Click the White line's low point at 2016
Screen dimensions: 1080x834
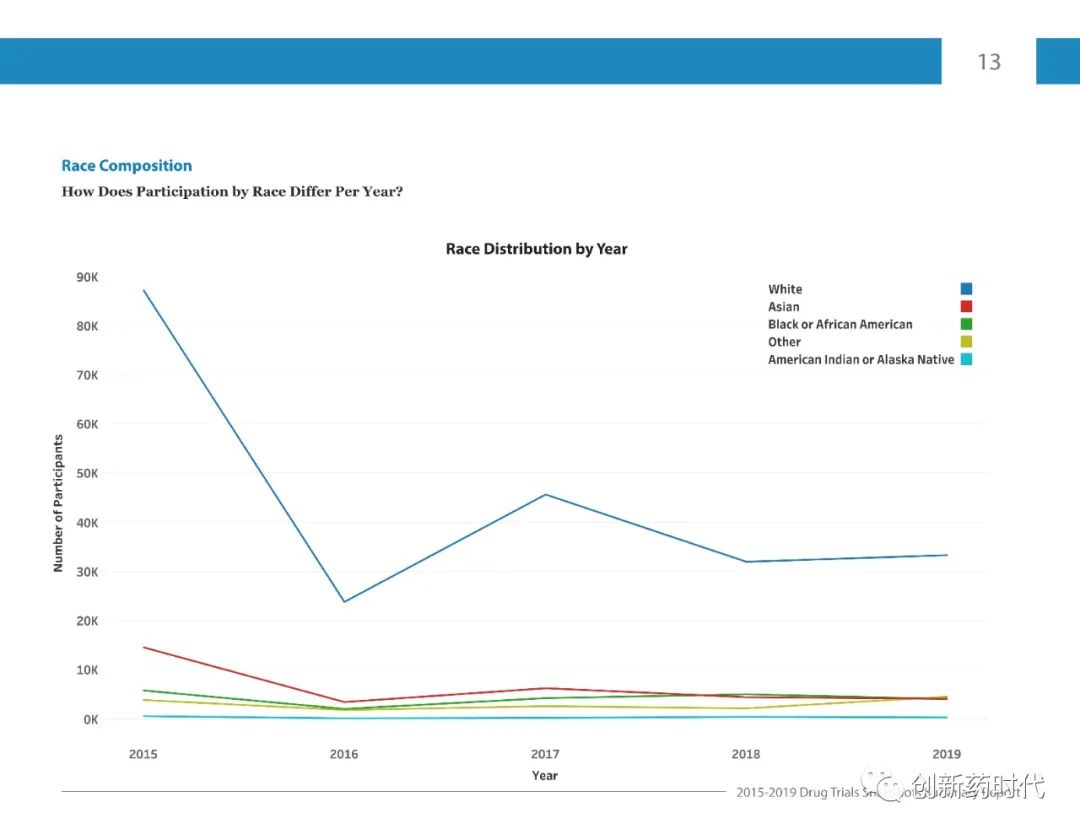tap(345, 601)
